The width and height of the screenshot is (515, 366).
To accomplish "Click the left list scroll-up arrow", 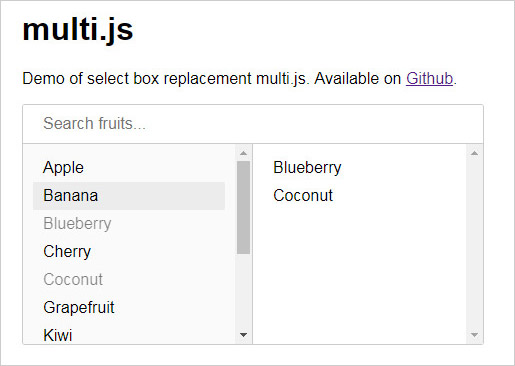I will pos(243,153).
